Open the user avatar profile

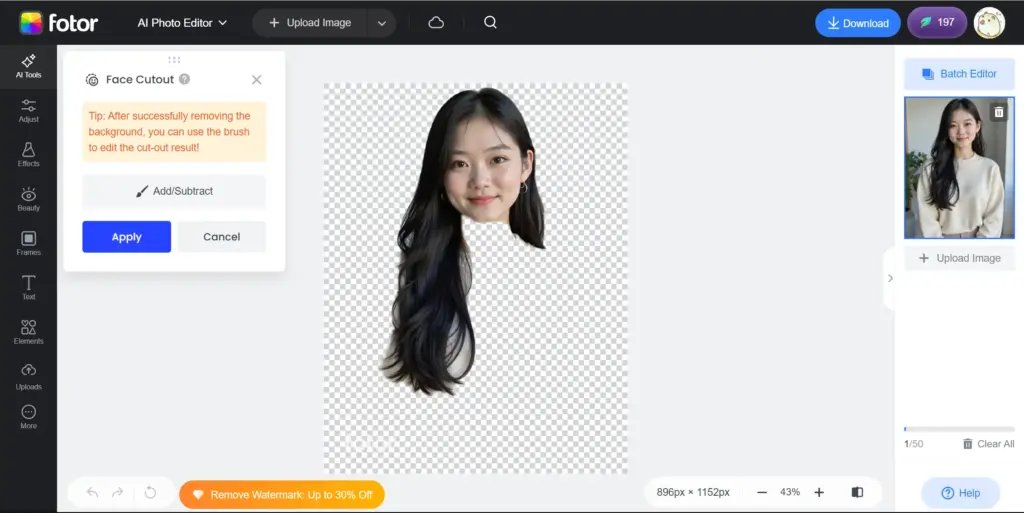click(989, 23)
